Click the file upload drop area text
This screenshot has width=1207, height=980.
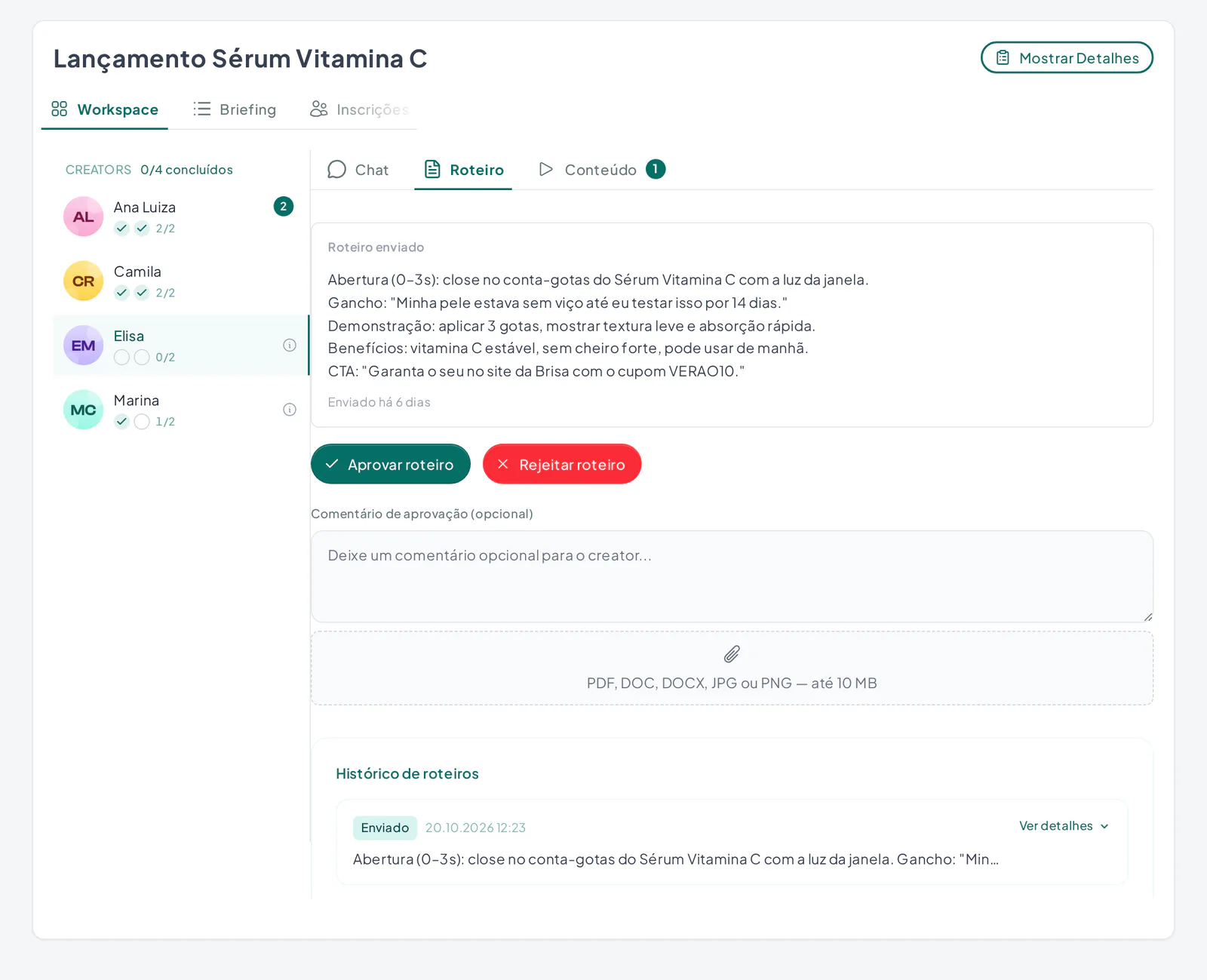[732, 684]
